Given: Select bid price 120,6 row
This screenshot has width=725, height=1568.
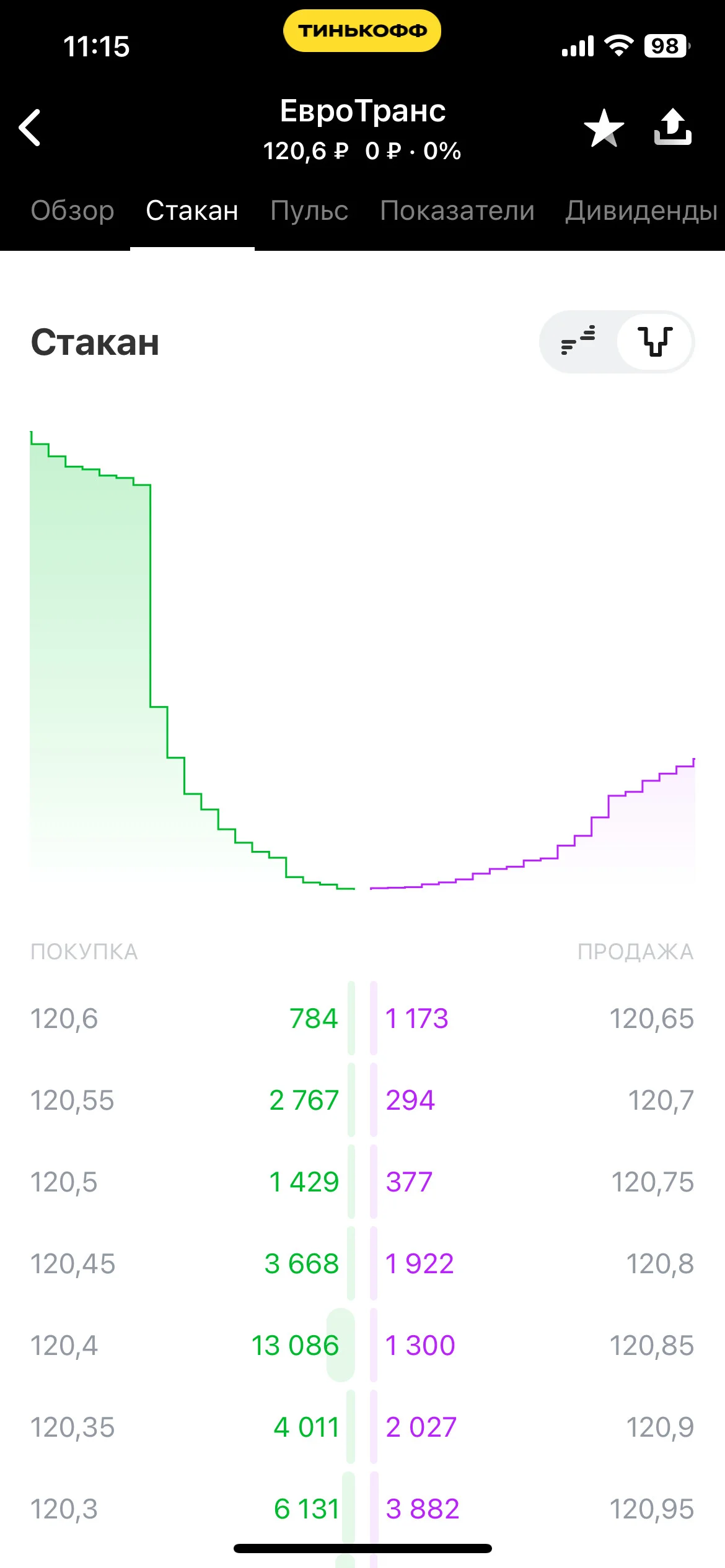Looking at the screenshot, I should (x=185, y=1019).
